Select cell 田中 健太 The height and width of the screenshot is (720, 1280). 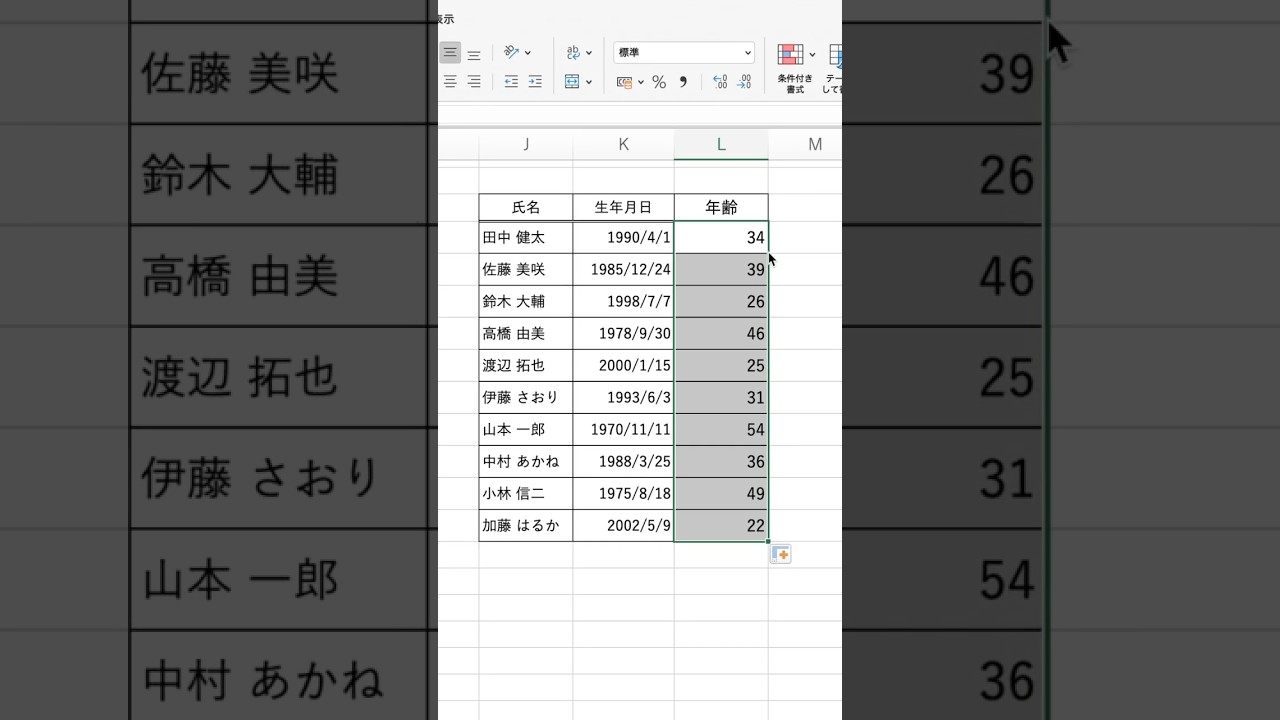(526, 237)
